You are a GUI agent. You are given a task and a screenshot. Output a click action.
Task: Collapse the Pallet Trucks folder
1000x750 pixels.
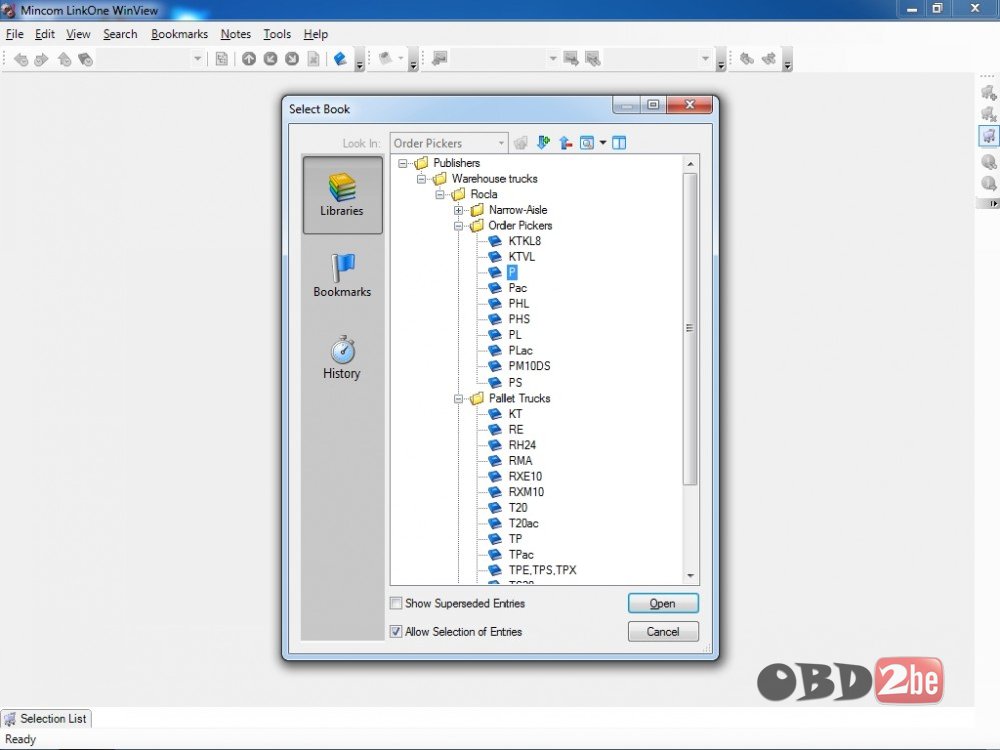[459, 399]
